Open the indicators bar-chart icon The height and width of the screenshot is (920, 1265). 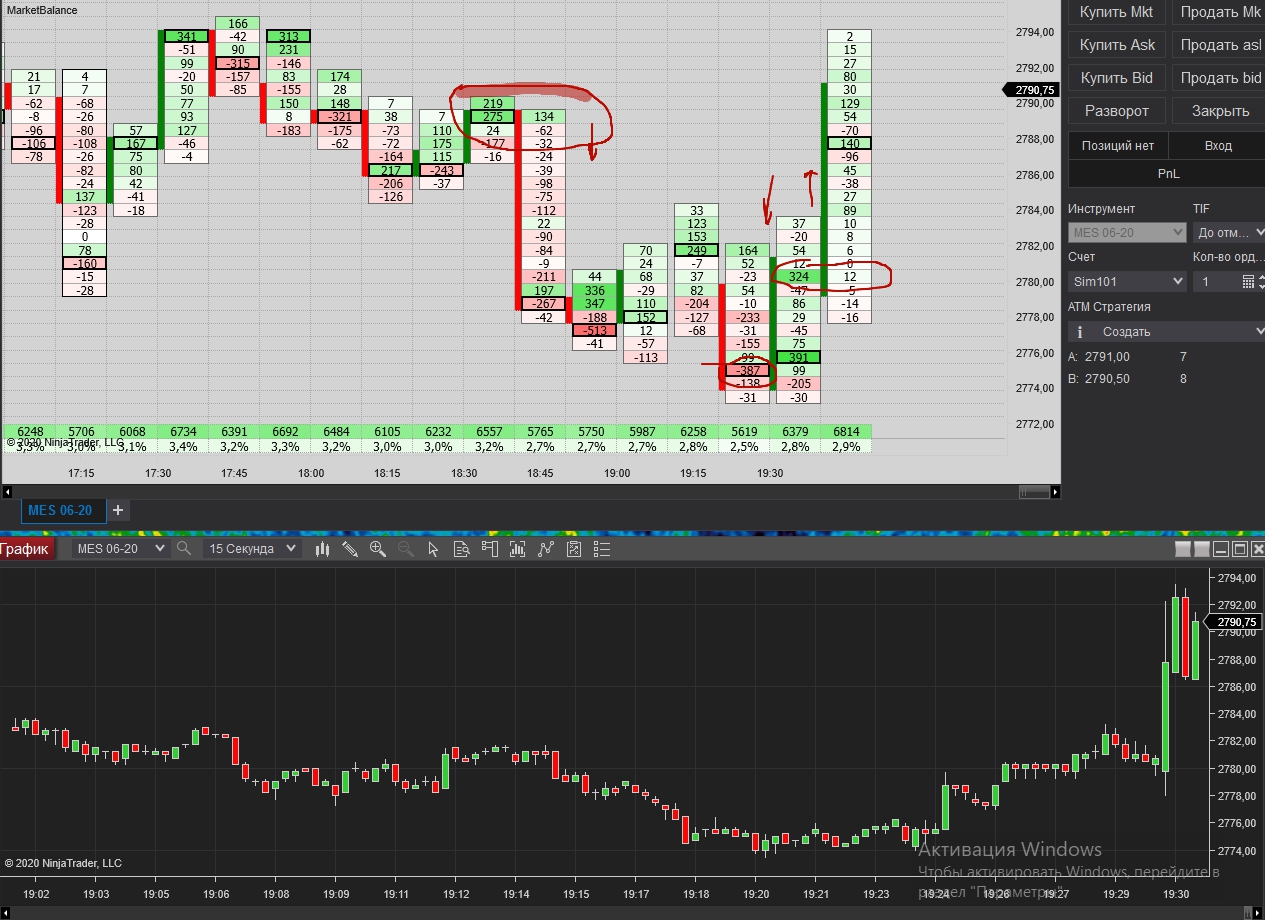[x=517, y=549]
